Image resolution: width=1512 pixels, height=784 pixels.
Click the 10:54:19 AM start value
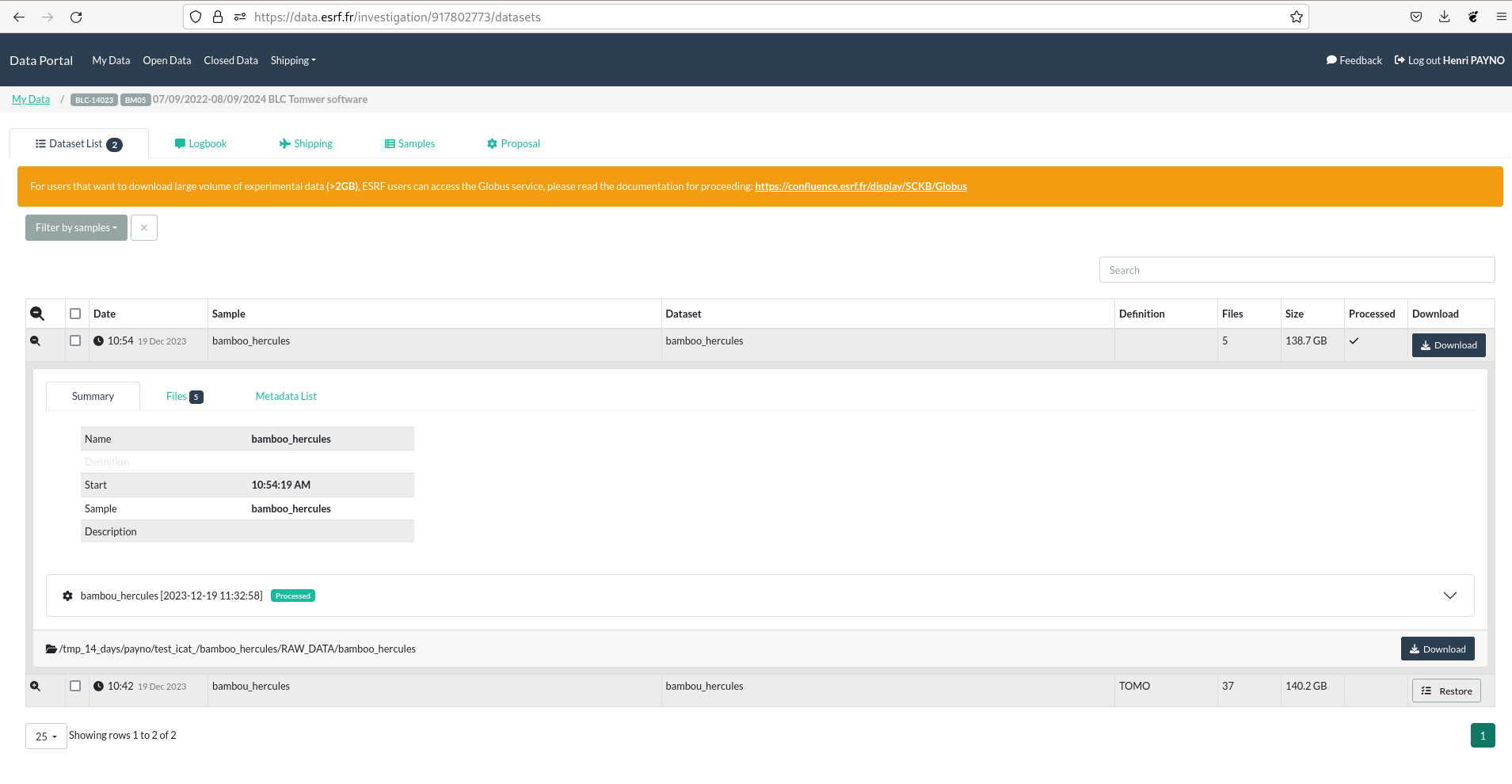(281, 485)
